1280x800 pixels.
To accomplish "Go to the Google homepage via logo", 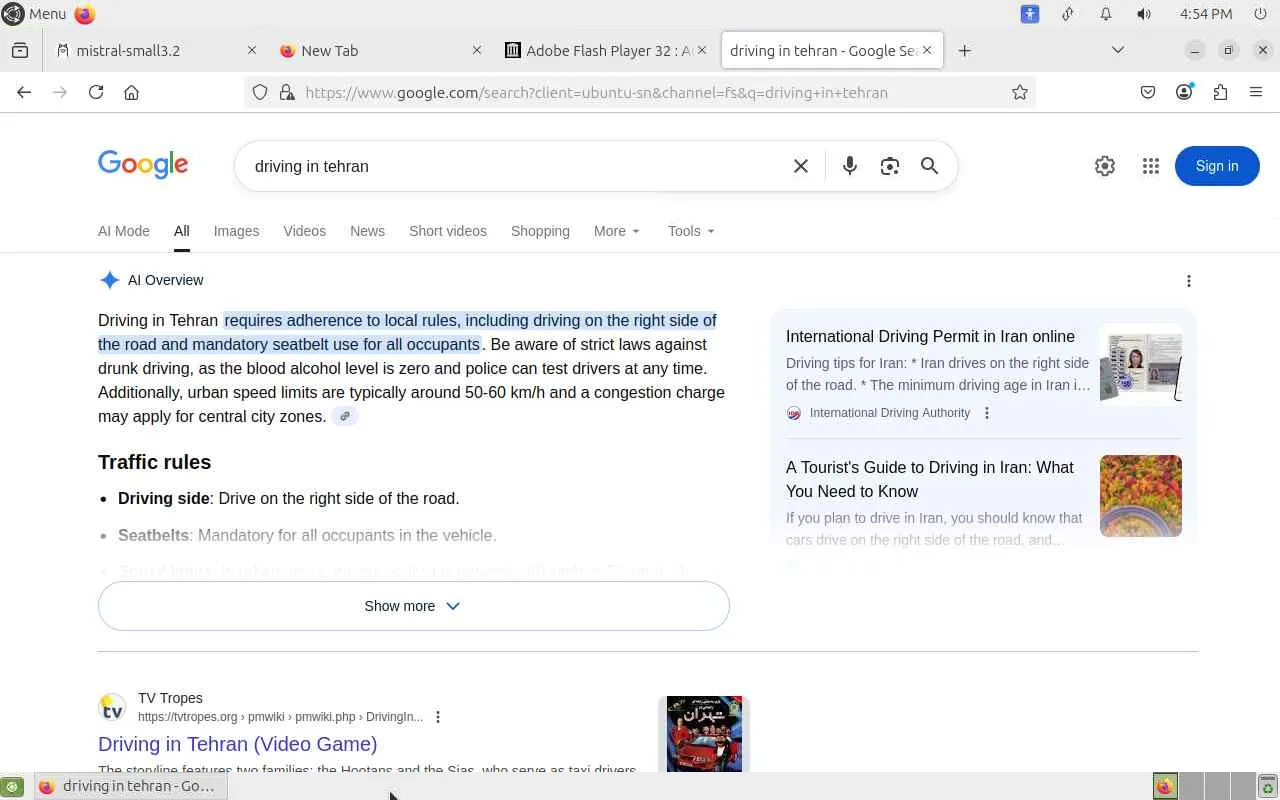I will coord(143,165).
